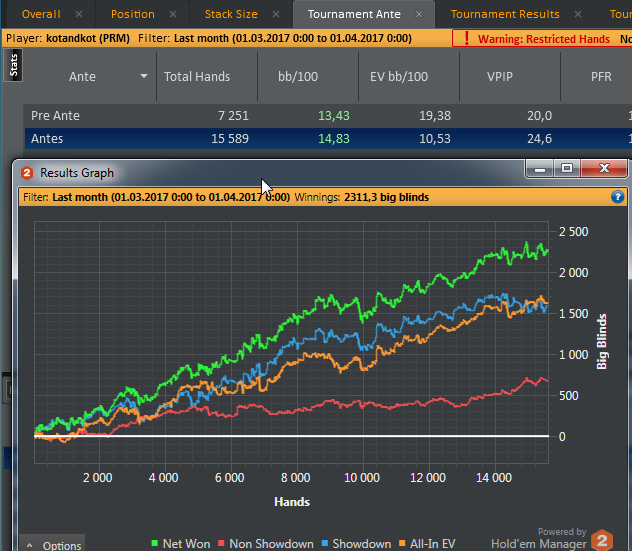Toggle the Showdown legend line
This screenshot has height=551, width=632.
tap(357, 544)
